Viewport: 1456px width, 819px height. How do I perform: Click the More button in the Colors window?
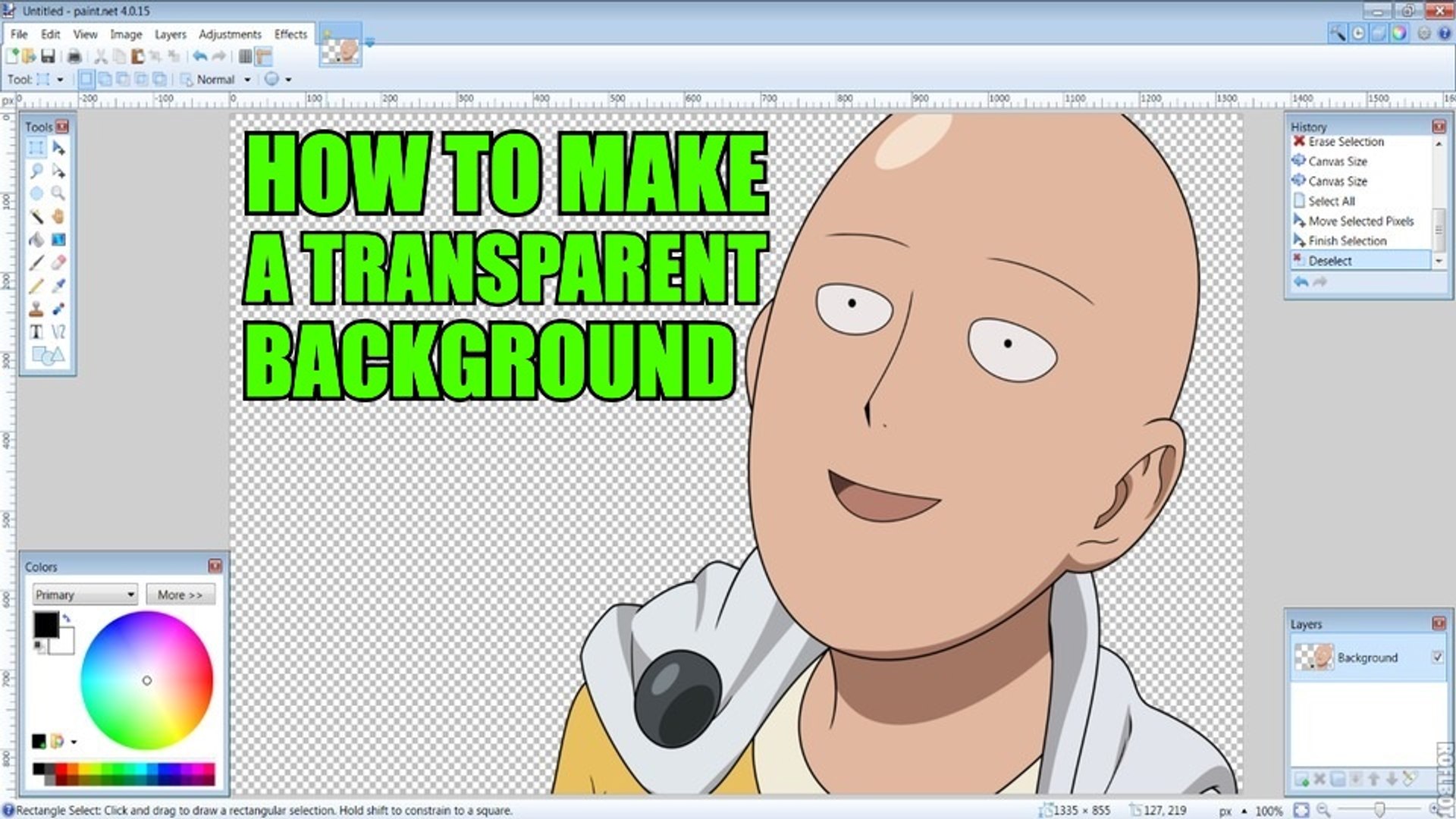tap(180, 595)
